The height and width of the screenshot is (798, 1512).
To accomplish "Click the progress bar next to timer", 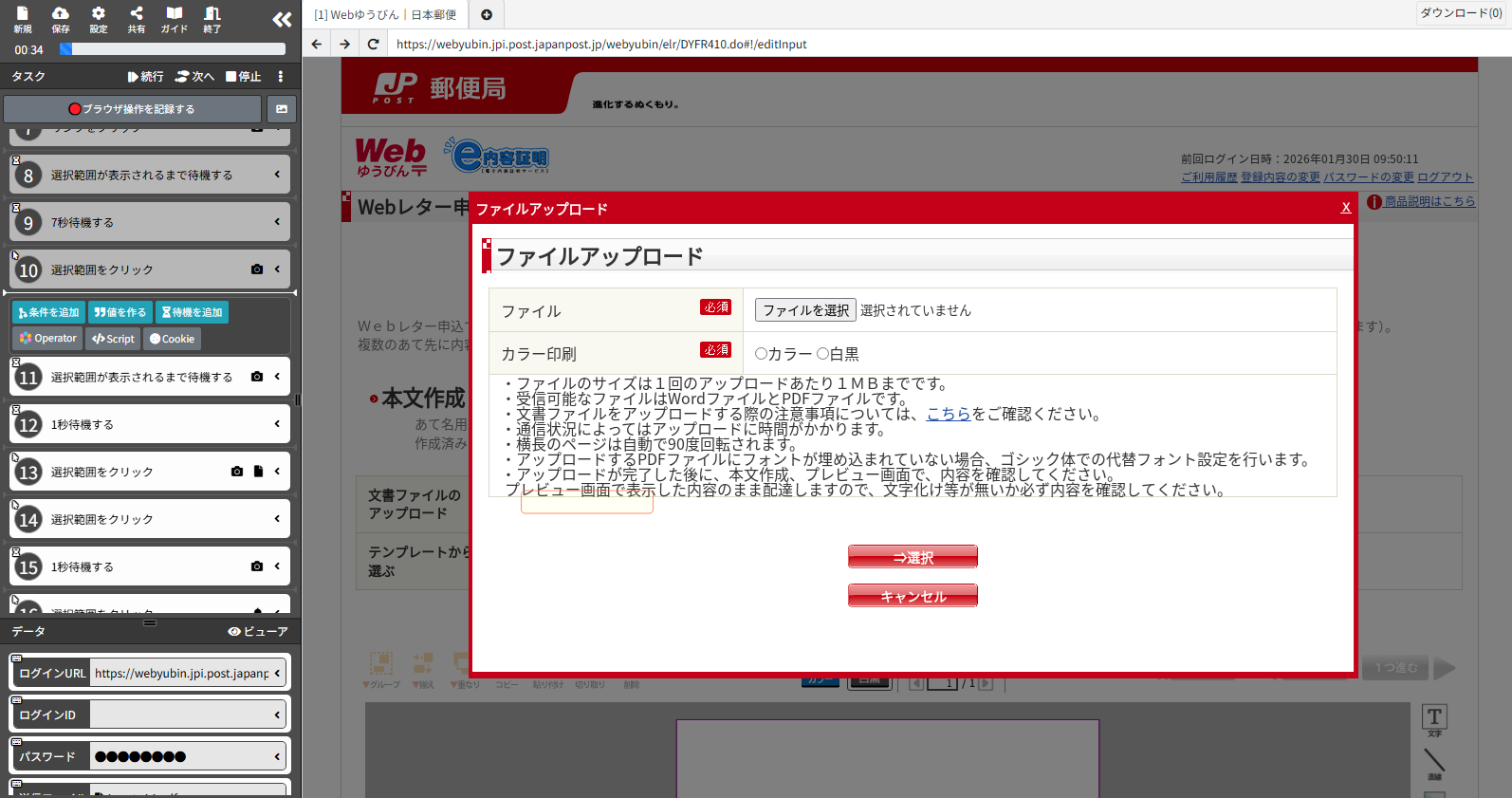I will click(173, 49).
